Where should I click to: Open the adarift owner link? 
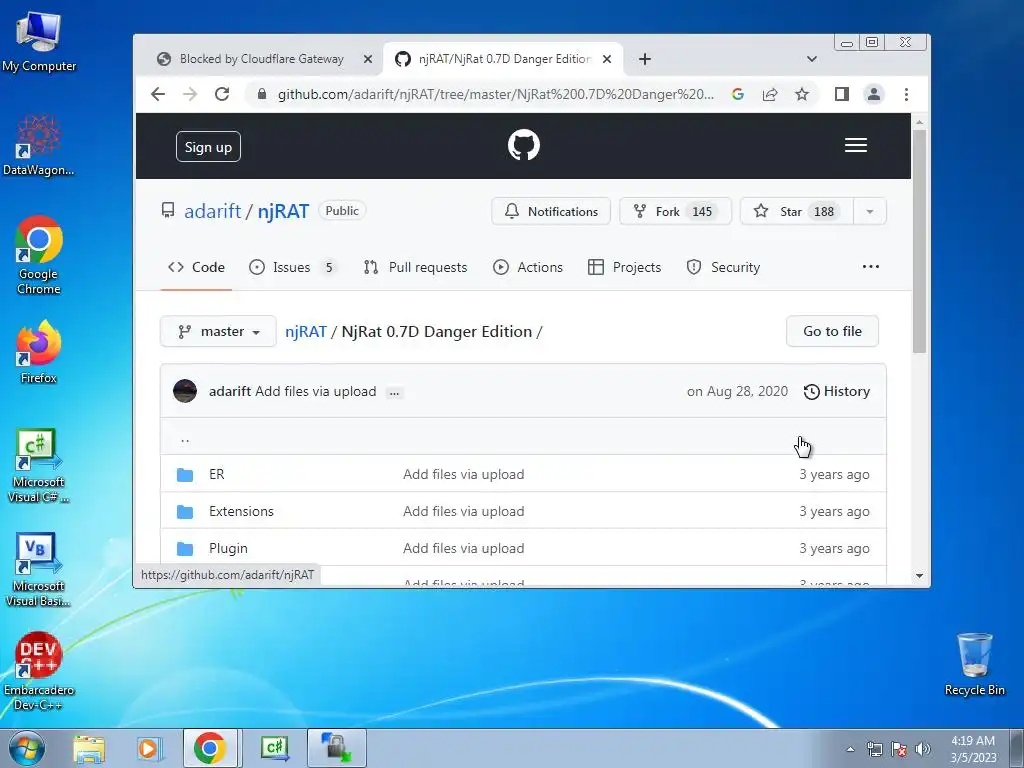tap(212, 212)
